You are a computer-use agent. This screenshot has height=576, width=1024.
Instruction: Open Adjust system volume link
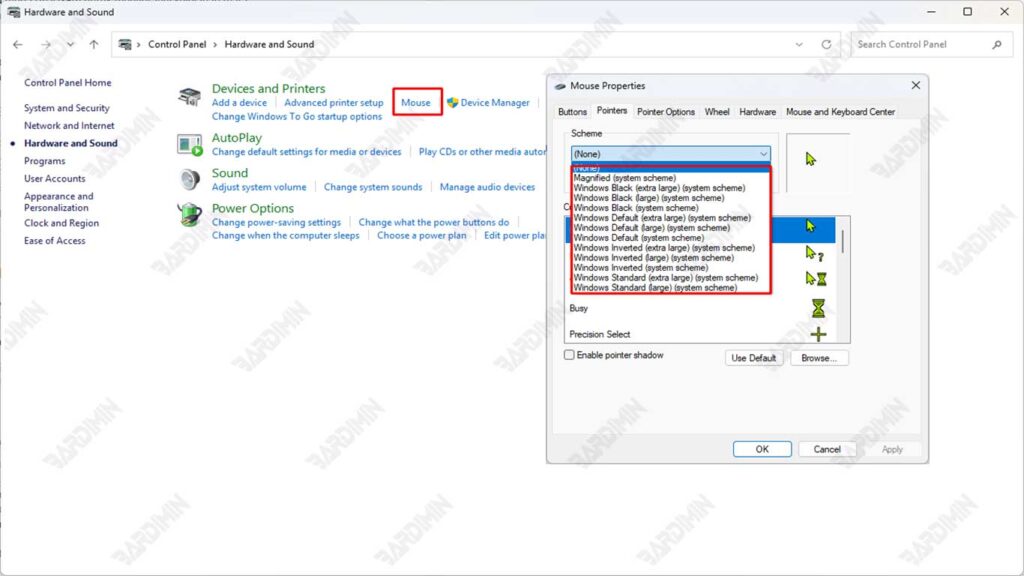pos(259,187)
